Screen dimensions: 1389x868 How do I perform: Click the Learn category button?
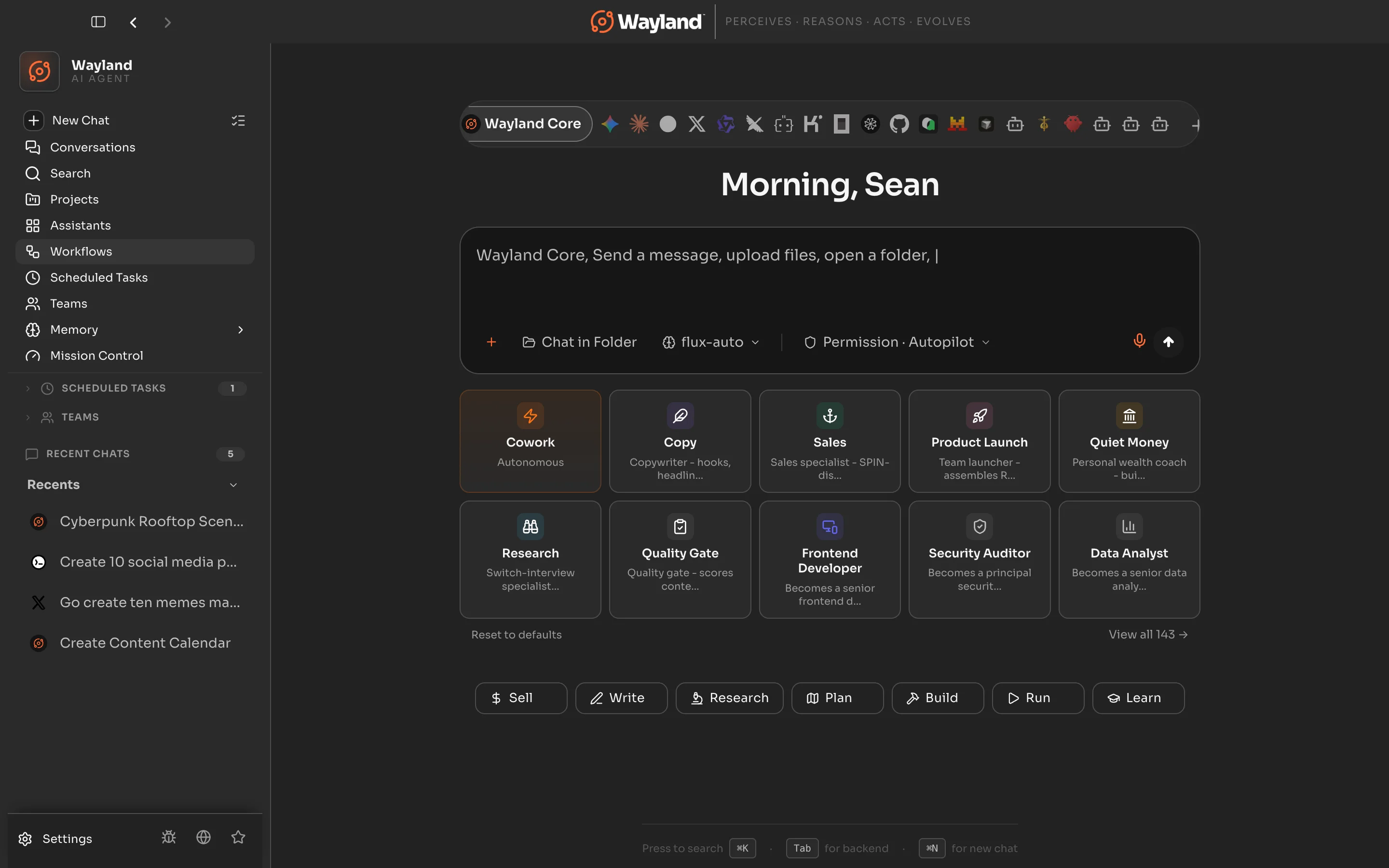tap(1138, 698)
